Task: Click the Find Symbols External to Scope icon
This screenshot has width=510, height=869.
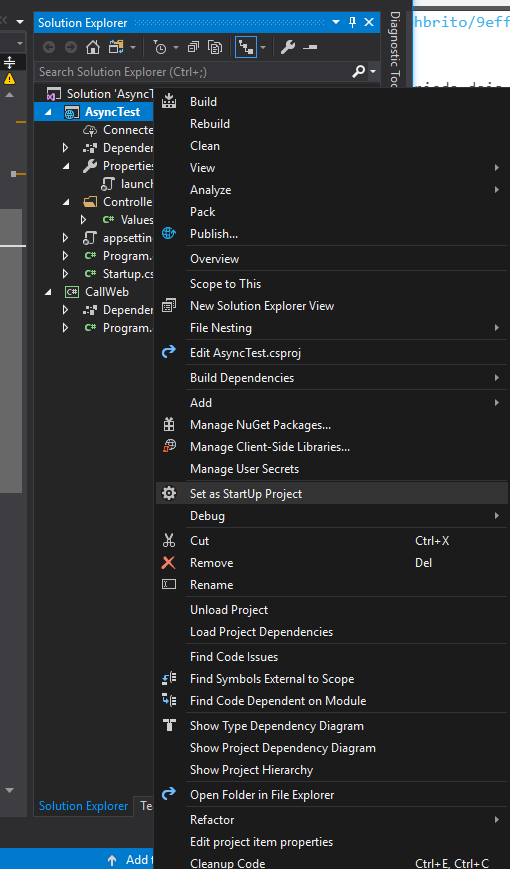Action: coord(169,678)
